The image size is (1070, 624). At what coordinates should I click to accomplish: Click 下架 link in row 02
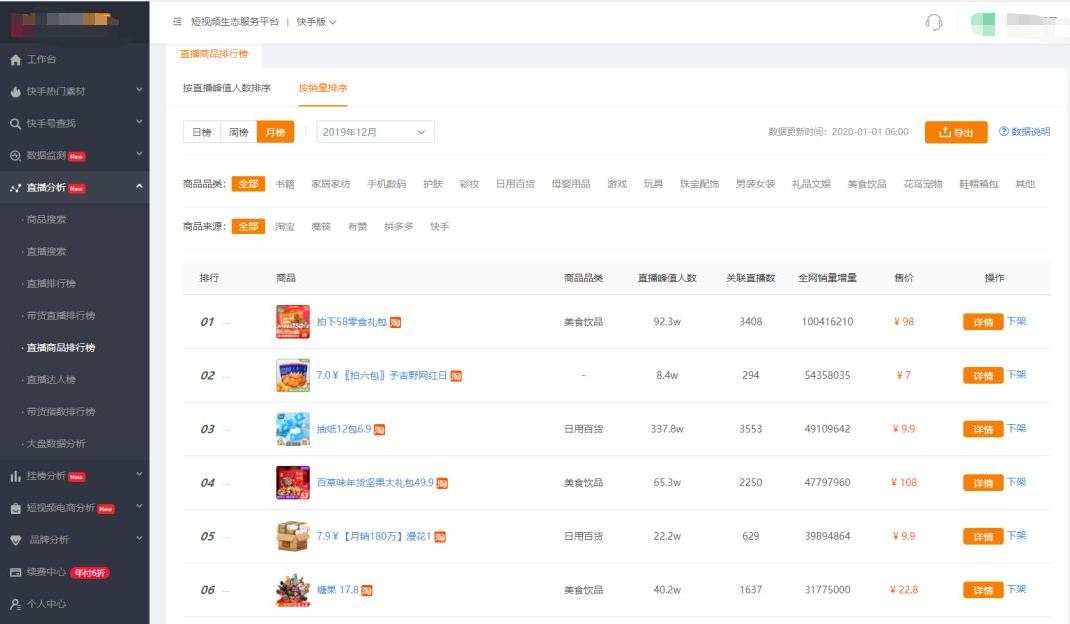click(x=1016, y=375)
